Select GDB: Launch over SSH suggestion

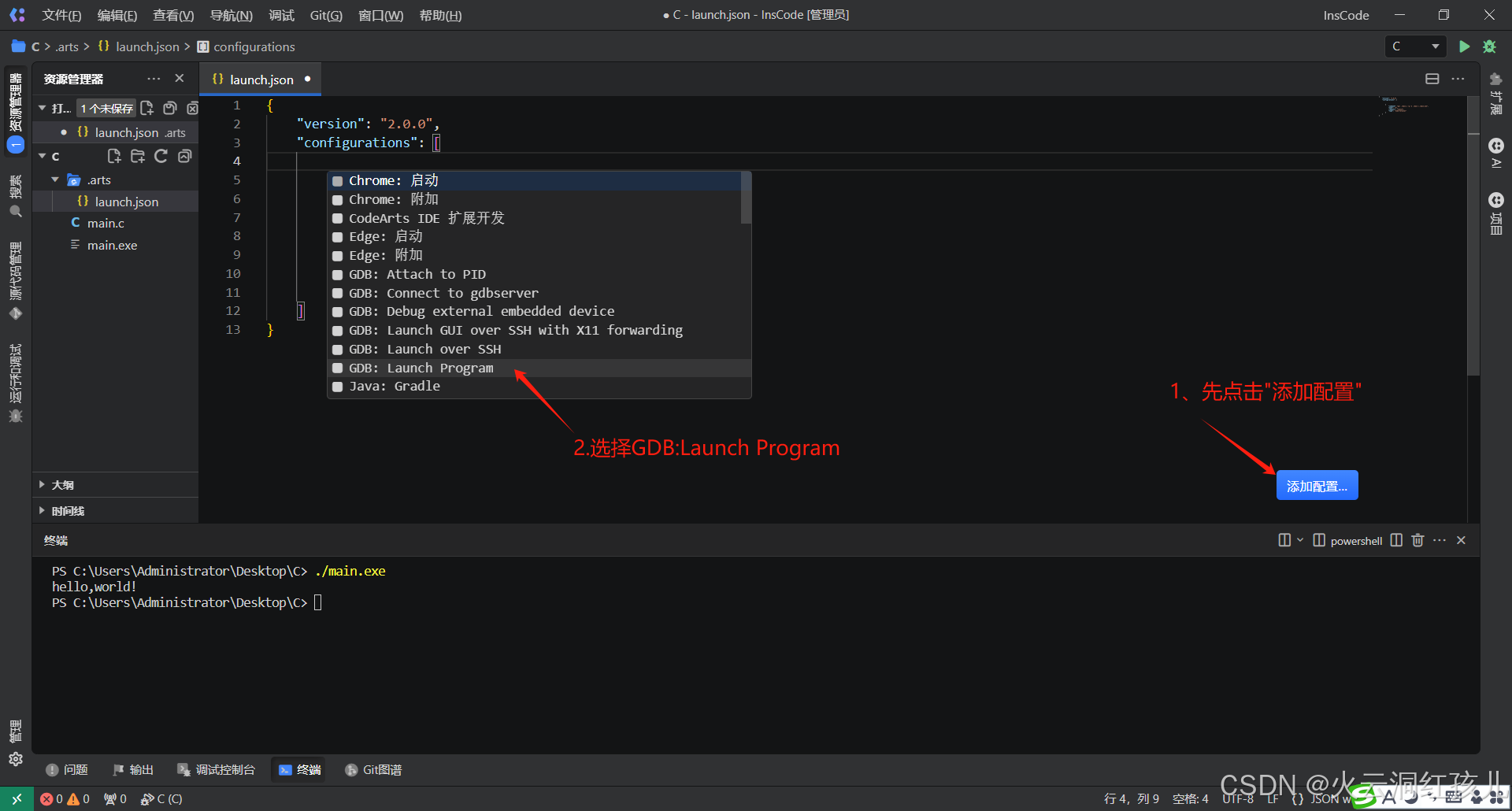(539, 349)
